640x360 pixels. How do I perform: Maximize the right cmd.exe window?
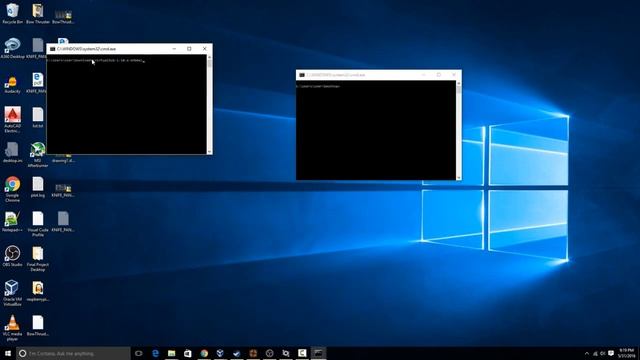coord(439,75)
